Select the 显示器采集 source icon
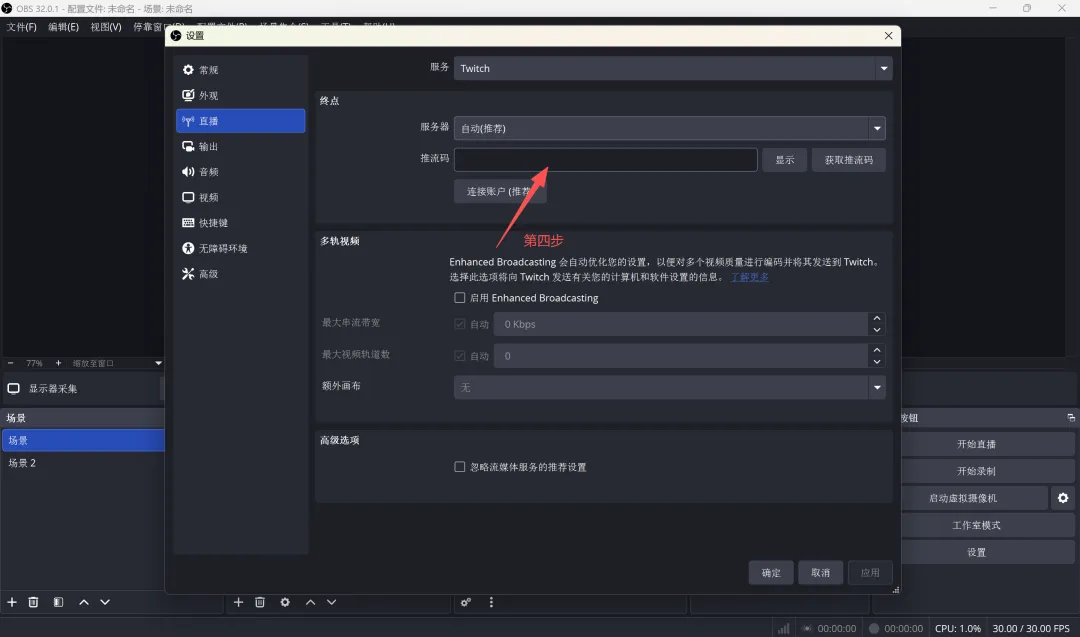This screenshot has height=637, width=1080. point(13,388)
